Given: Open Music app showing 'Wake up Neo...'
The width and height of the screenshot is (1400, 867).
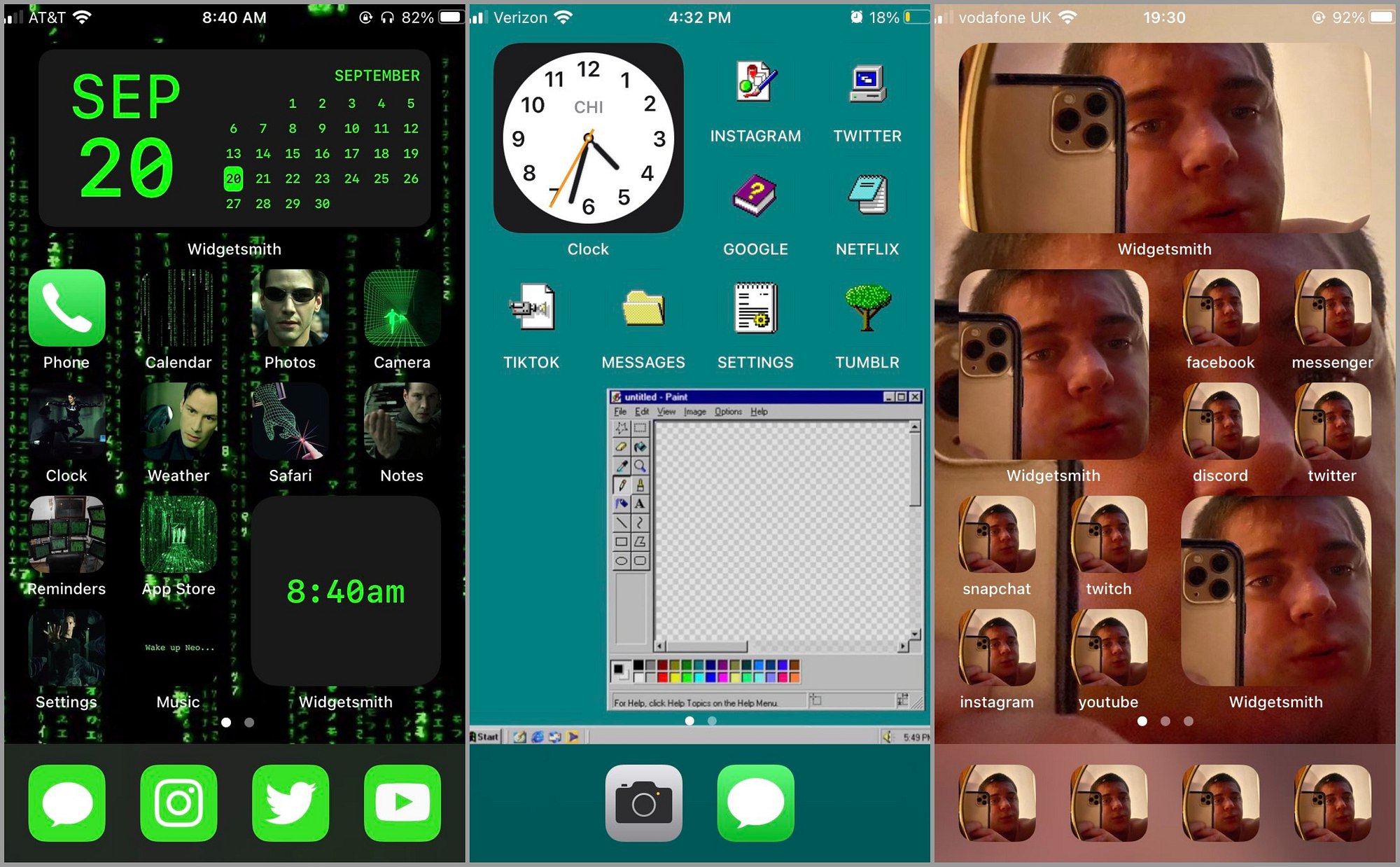Looking at the screenshot, I should pos(178,648).
